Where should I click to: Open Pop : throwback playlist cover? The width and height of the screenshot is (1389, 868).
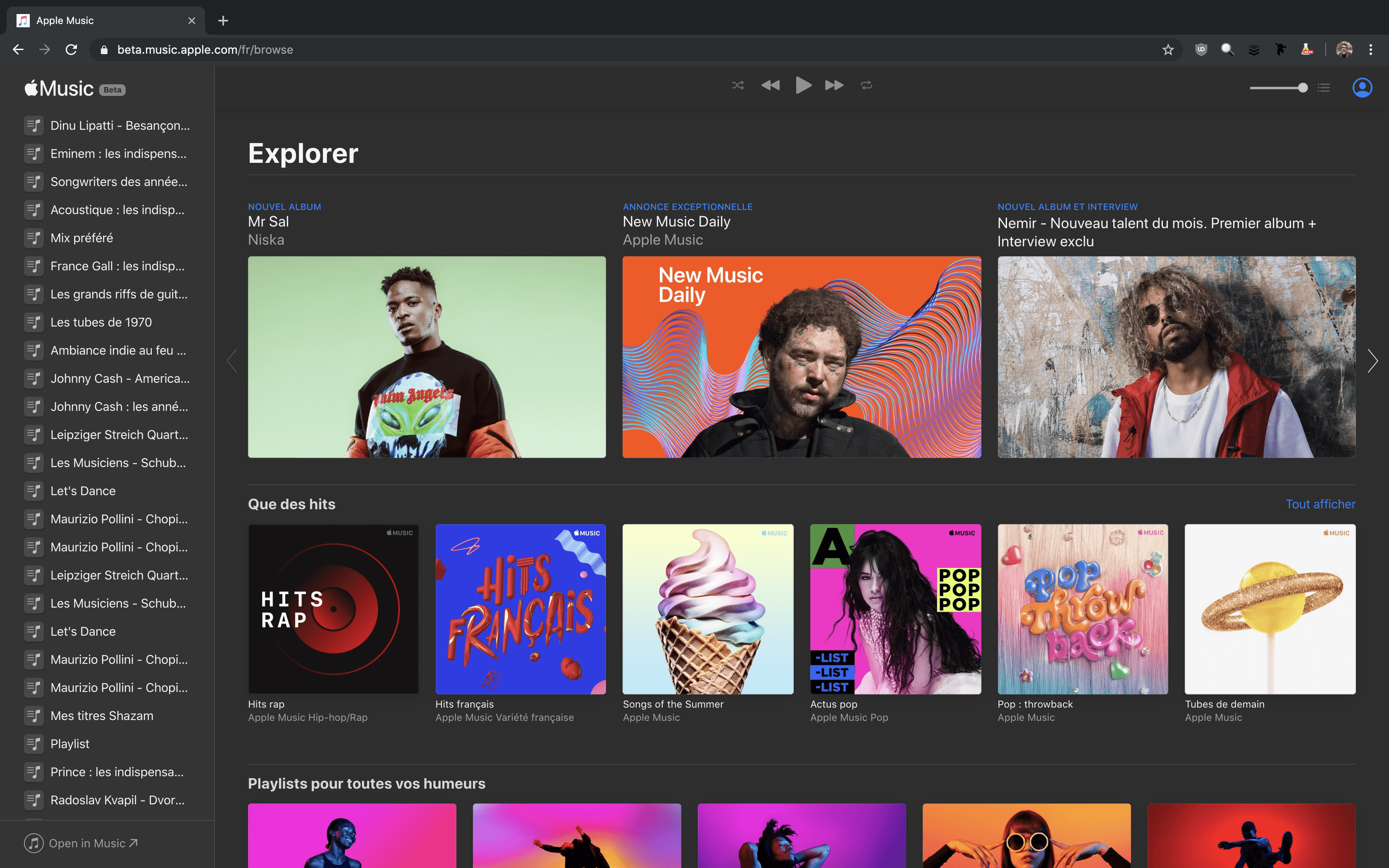pyautogui.click(x=1083, y=609)
